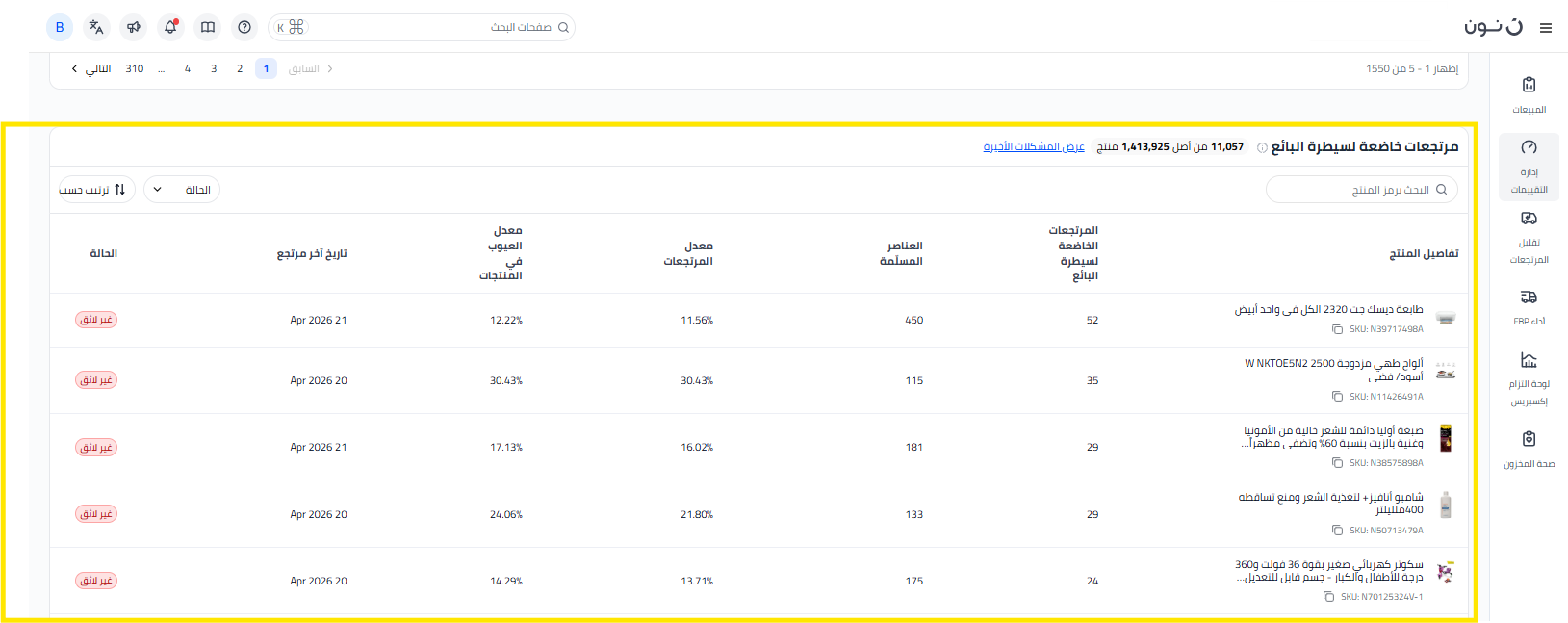Go to the التالي next page

pos(91,68)
